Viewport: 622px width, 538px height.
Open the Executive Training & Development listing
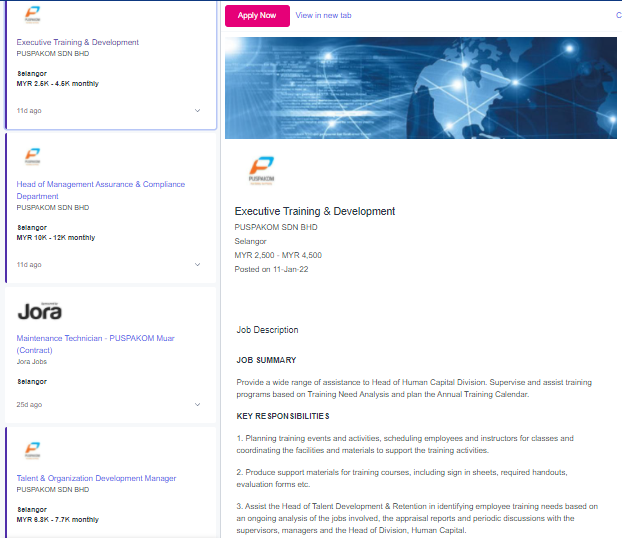click(x=77, y=42)
